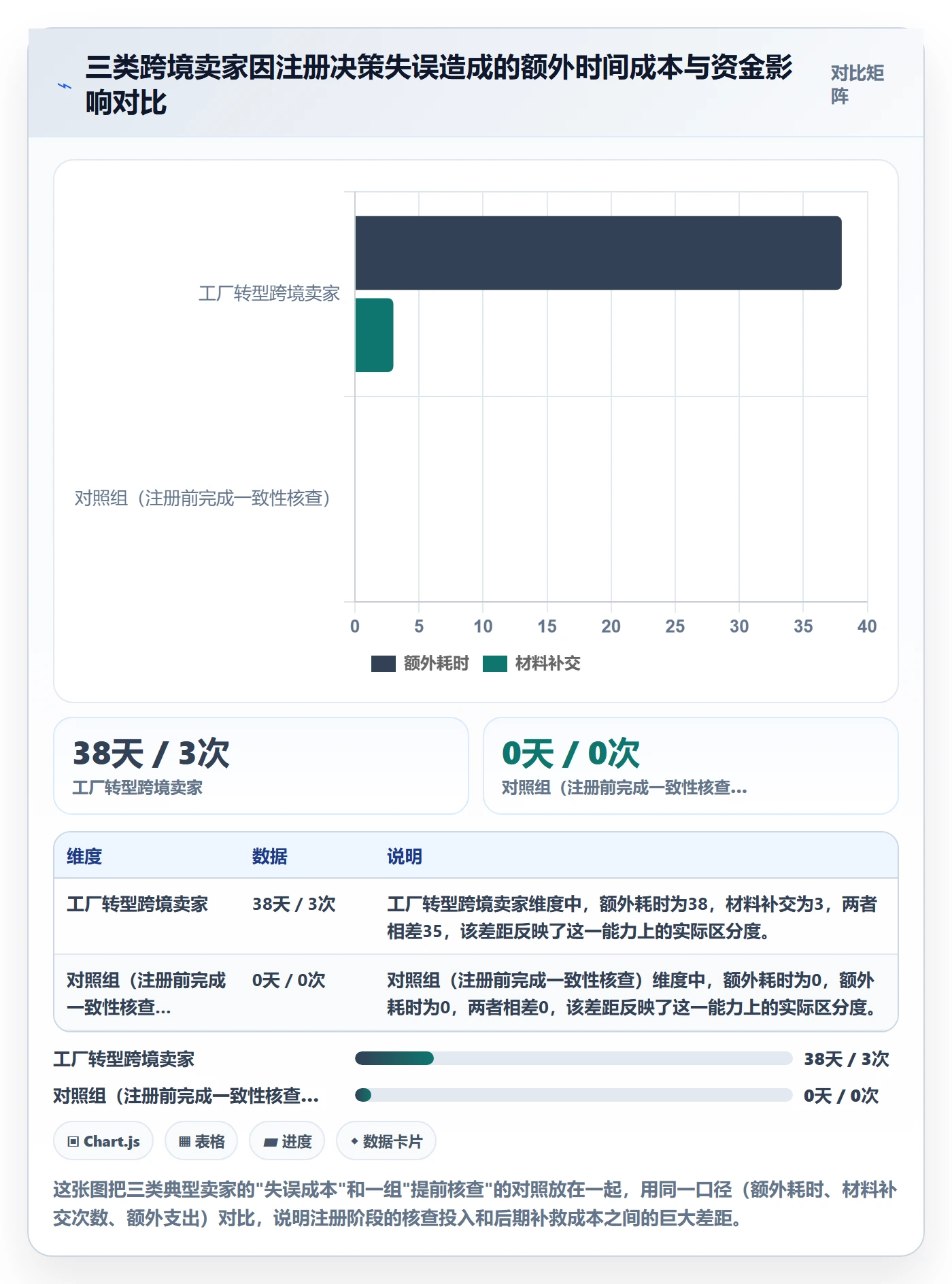This screenshot has height=1284, width=952.
Task: Click the table description mentioning 两者相差35
Action: 632,917
